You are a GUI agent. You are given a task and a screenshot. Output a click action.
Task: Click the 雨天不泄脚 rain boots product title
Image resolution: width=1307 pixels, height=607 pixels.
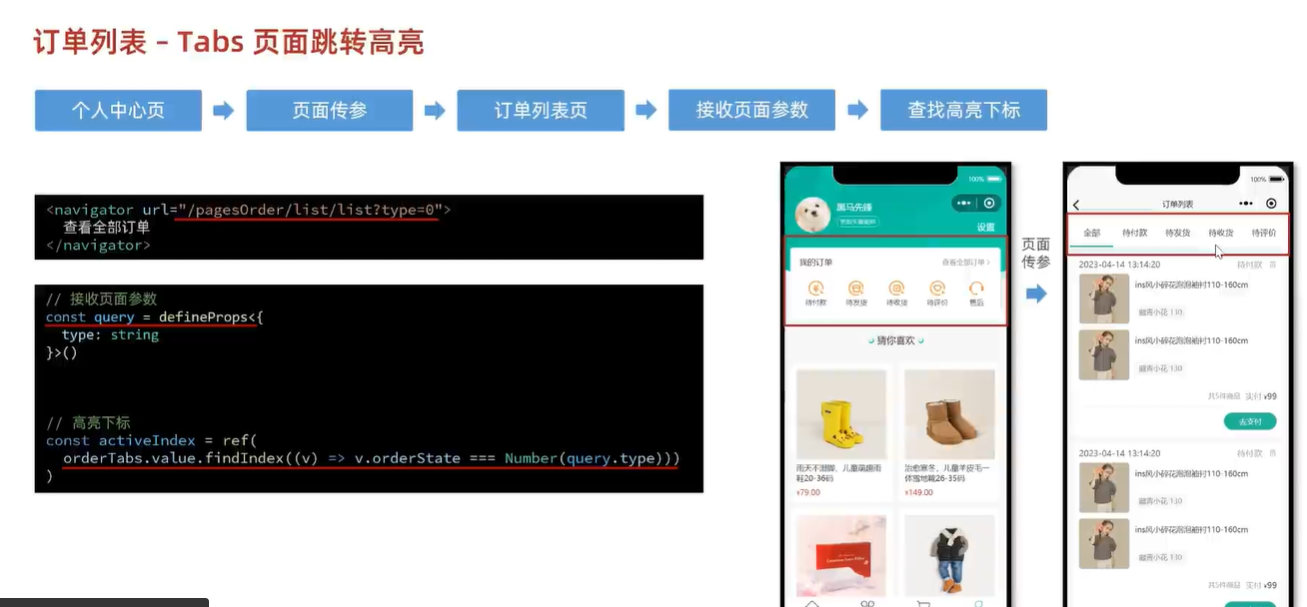tap(841, 472)
